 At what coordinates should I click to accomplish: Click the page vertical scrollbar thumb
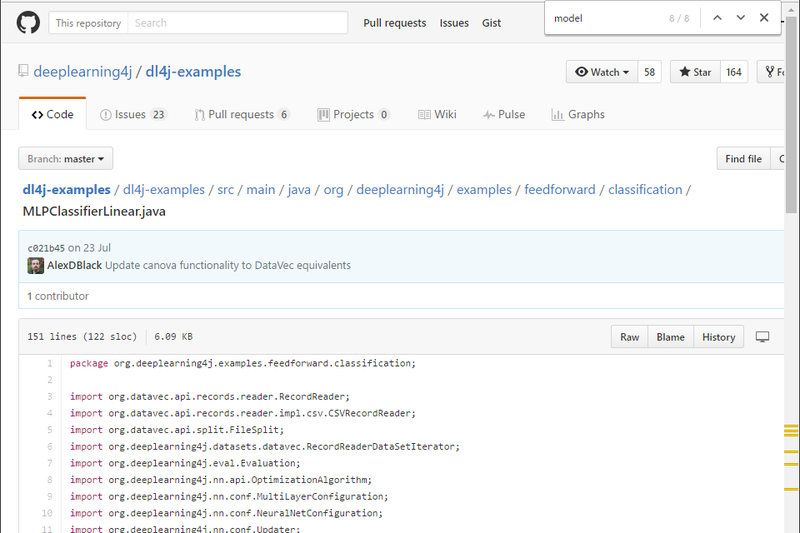click(x=791, y=115)
